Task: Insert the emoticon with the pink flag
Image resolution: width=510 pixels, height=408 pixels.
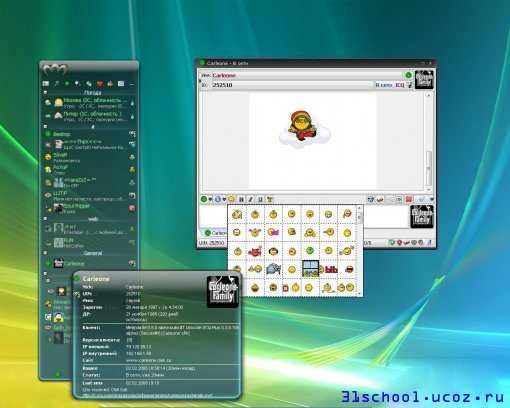Action: [273, 232]
